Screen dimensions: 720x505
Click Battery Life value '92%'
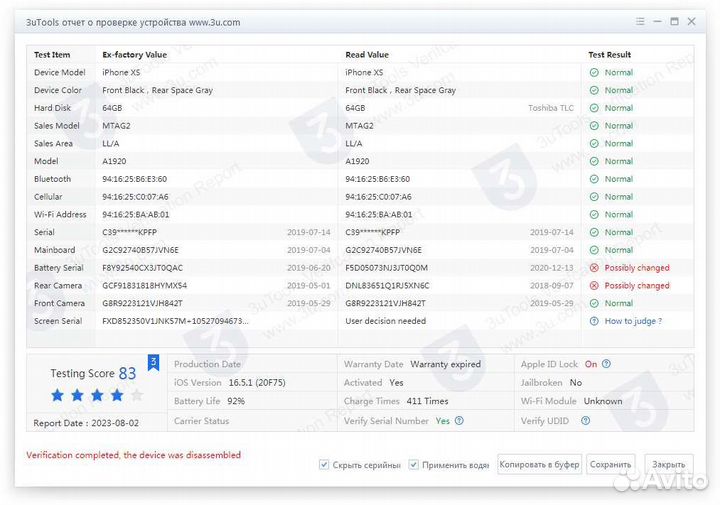point(236,401)
